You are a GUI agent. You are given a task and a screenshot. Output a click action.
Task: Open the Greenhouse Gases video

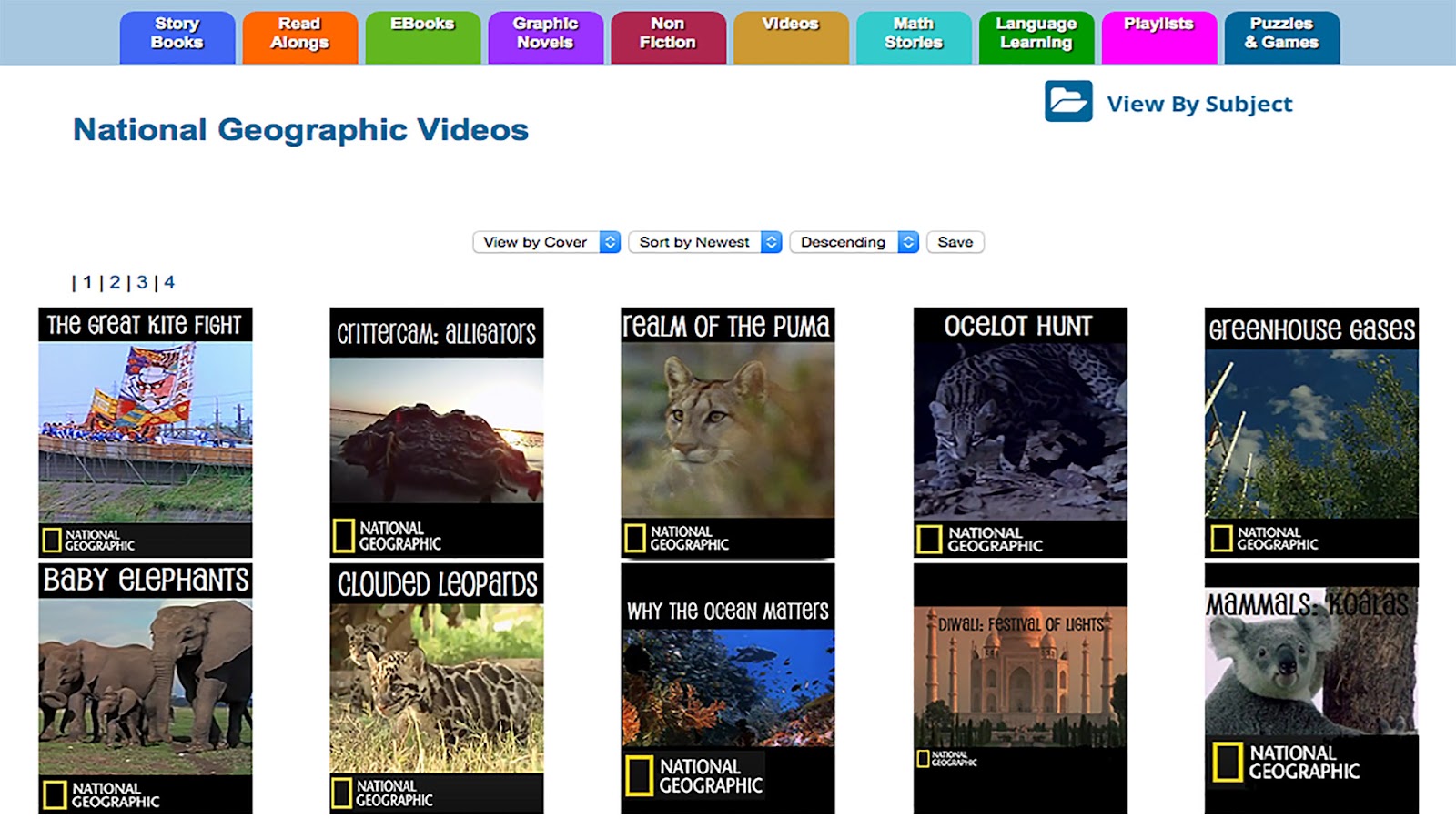point(1311,432)
